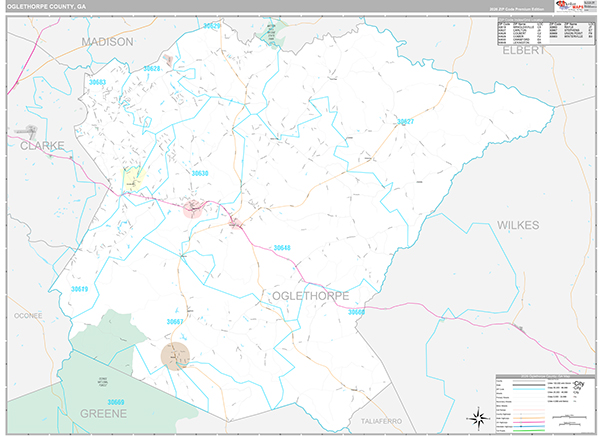Click the yellow shaded city area
The image size is (600, 436).
click(x=133, y=179)
